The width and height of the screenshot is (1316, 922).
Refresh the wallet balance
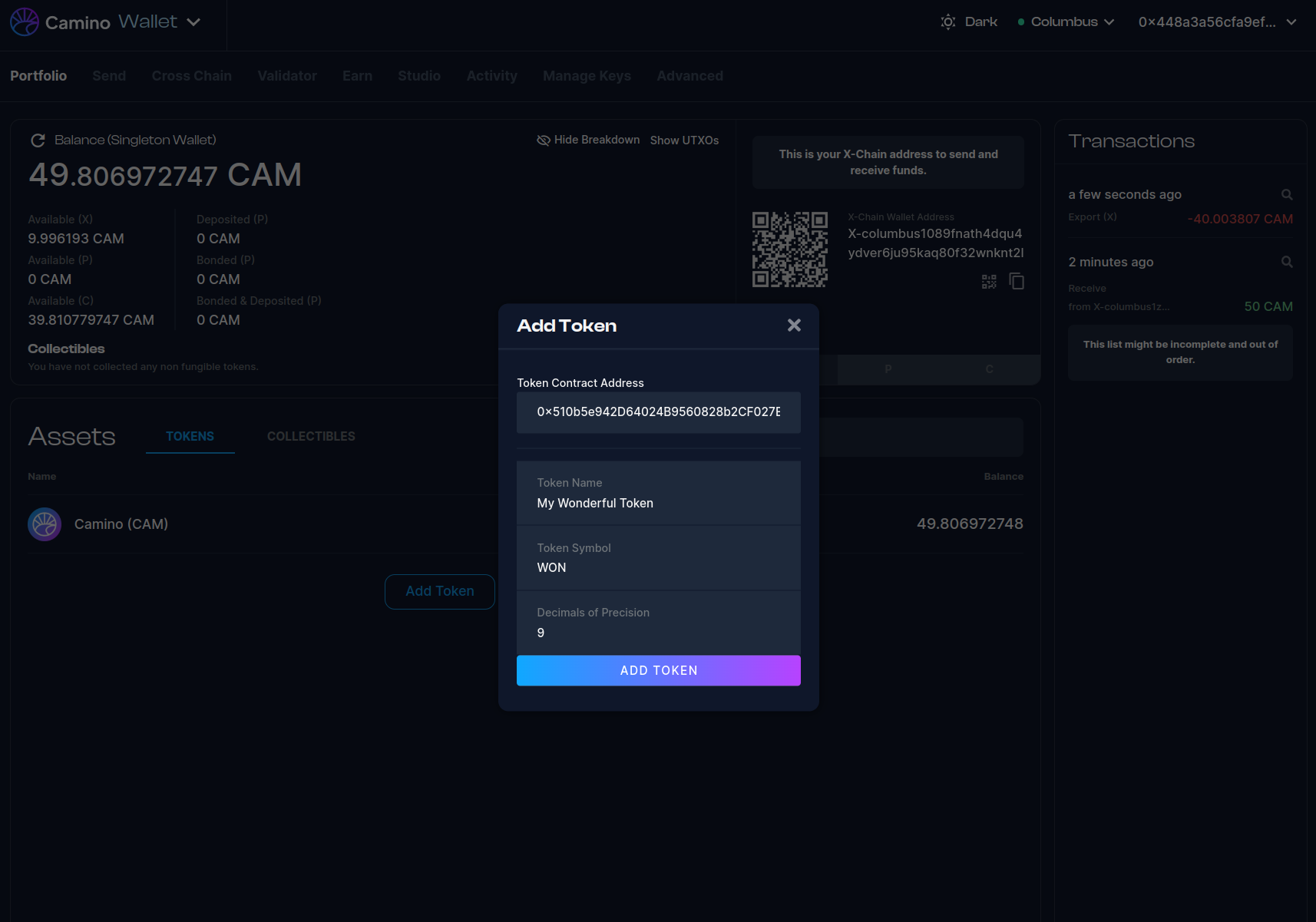pyautogui.click(x=38, y=140)
